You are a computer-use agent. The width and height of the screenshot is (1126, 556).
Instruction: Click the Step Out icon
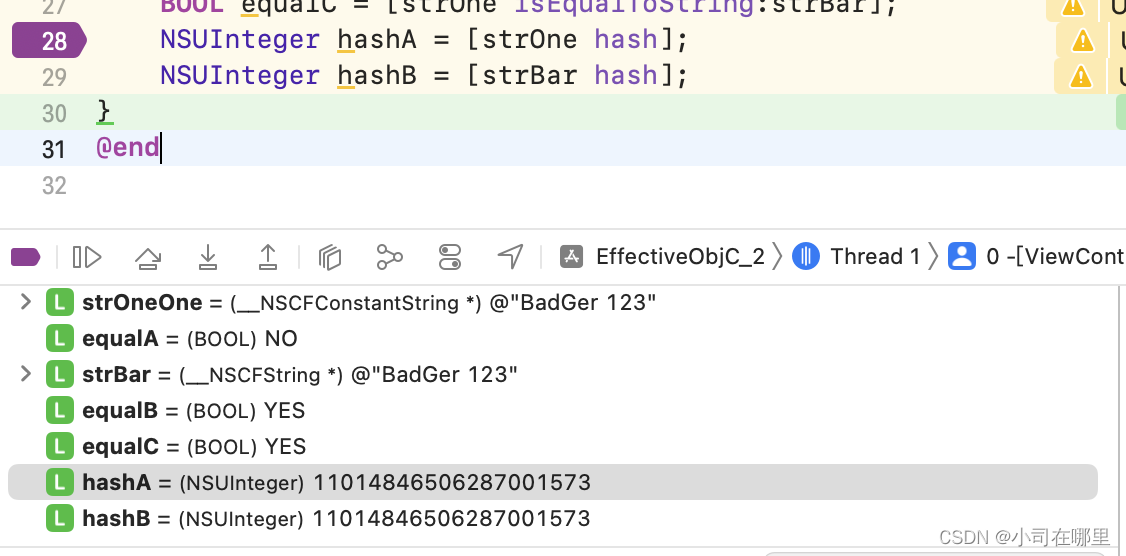tap(268, 258)
